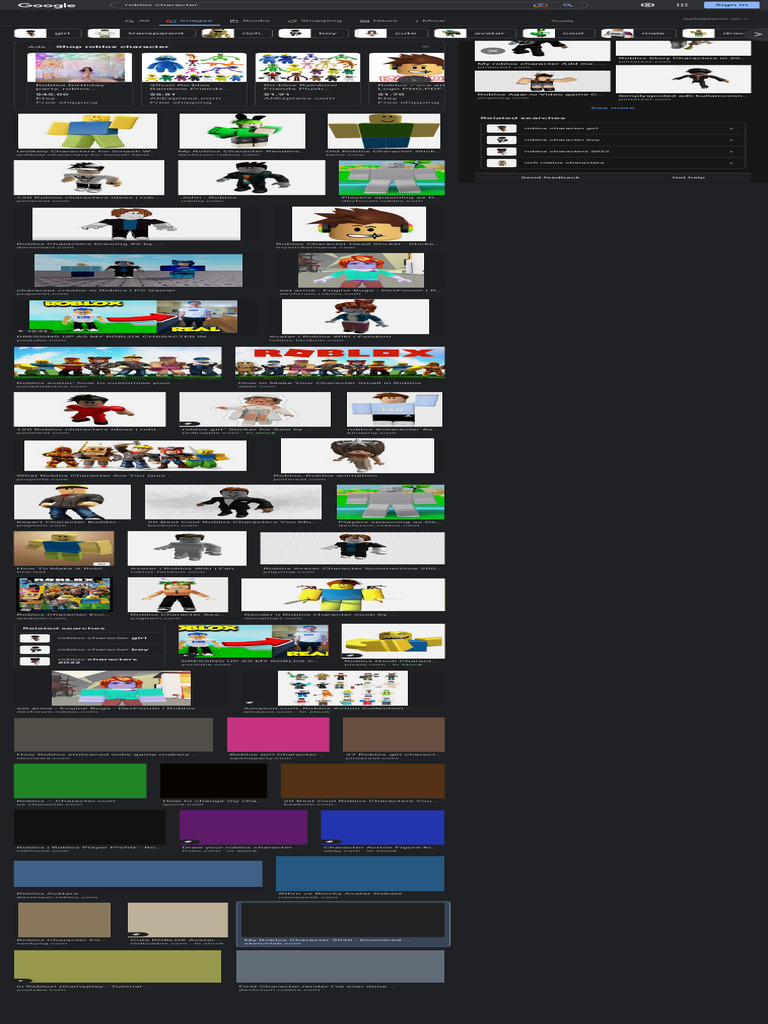The height and width of the screenshot is (1024, 768).
Task: Select the 'avatar' filter chip
Action: 475,33
